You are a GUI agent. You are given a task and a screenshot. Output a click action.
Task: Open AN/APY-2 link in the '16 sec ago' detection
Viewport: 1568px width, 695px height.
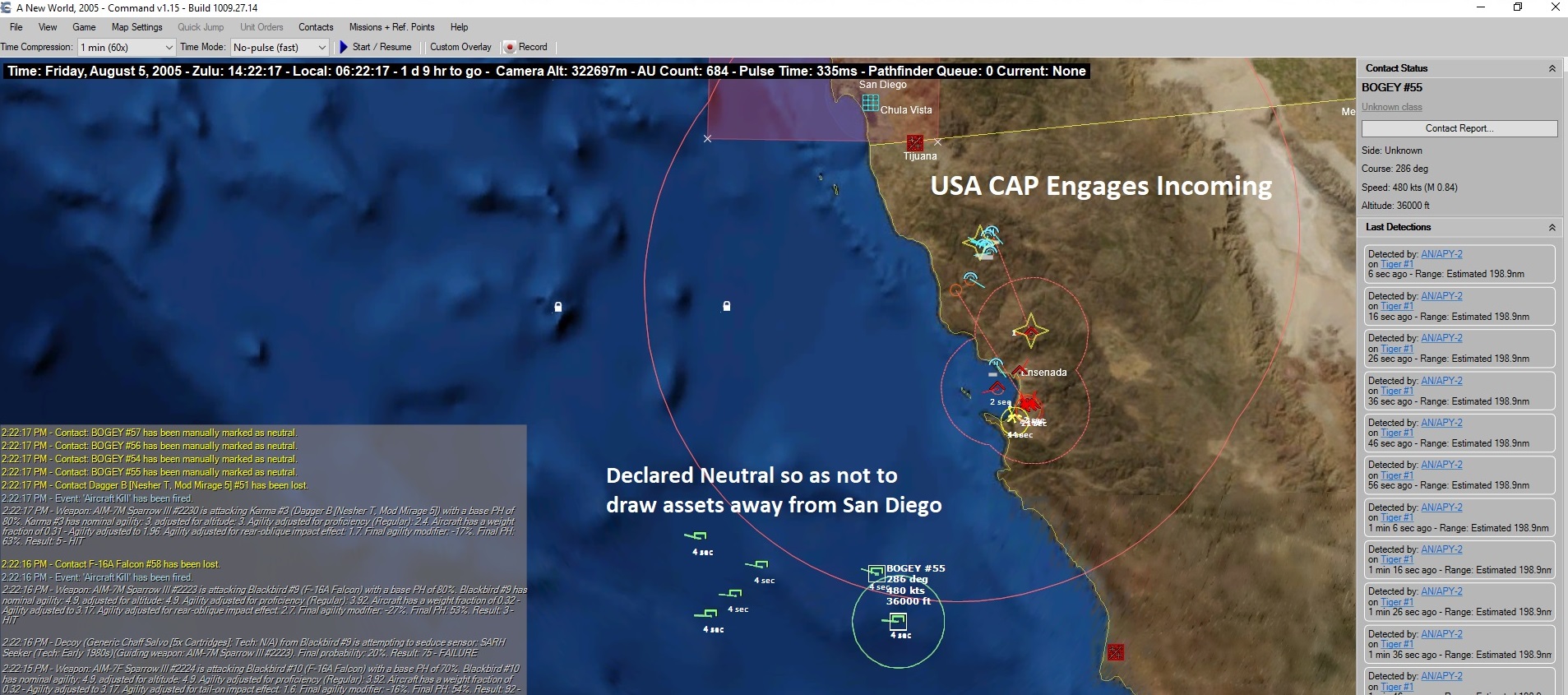click(1441, 296)
